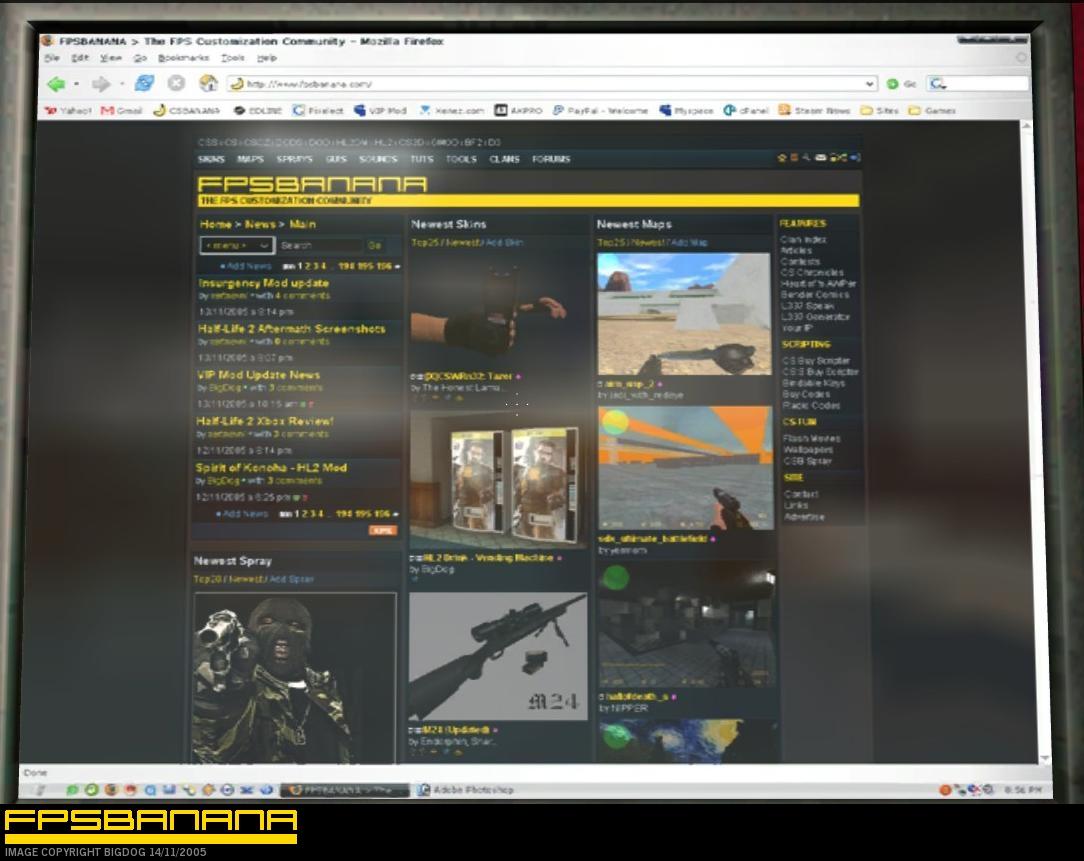Open the Yahoo! bookmark
1084x861 pixels.
coord(68,110)
